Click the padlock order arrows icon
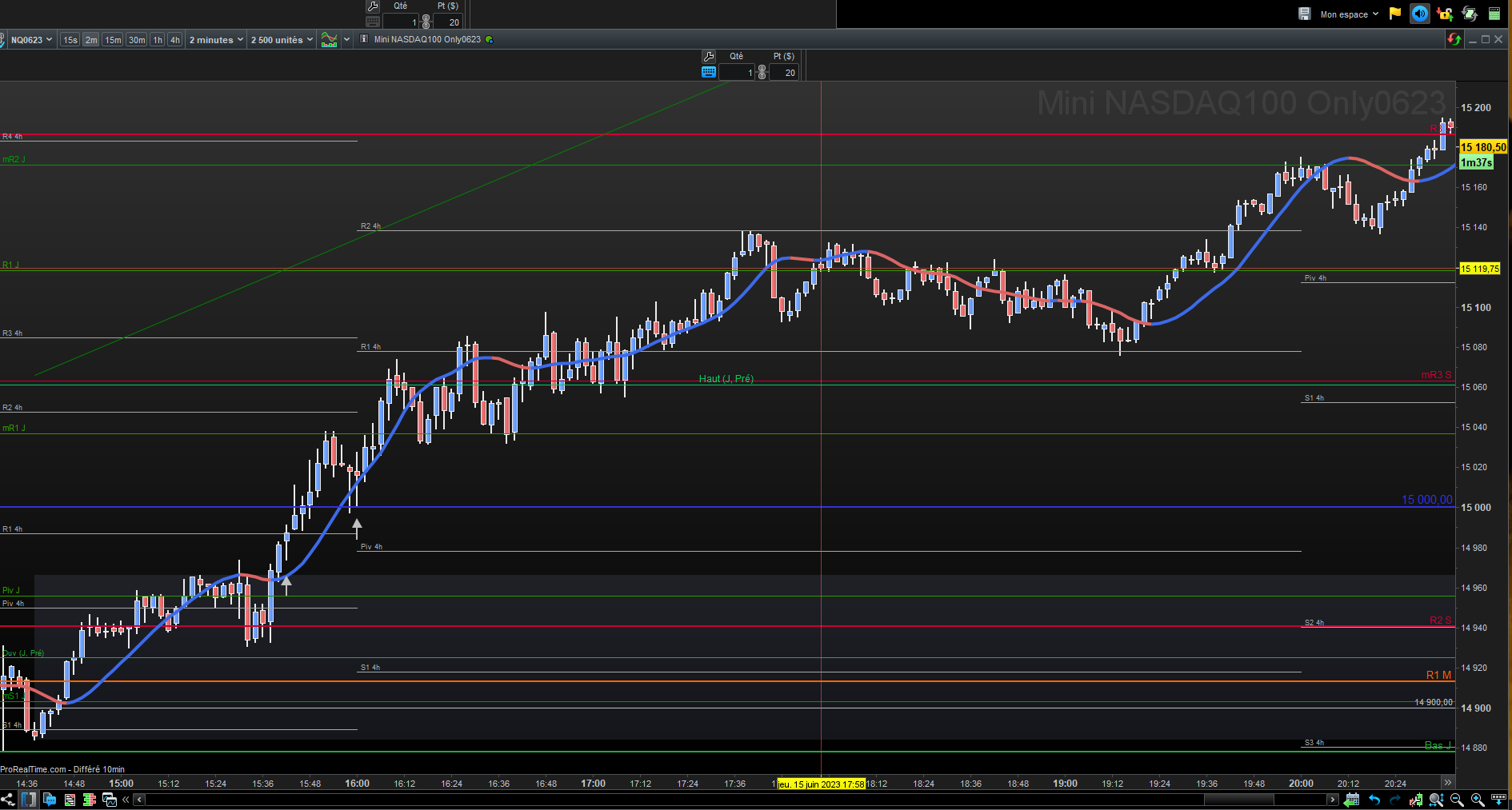Viewport: 1512px width, 810px height. click(x=1445, y=14)
